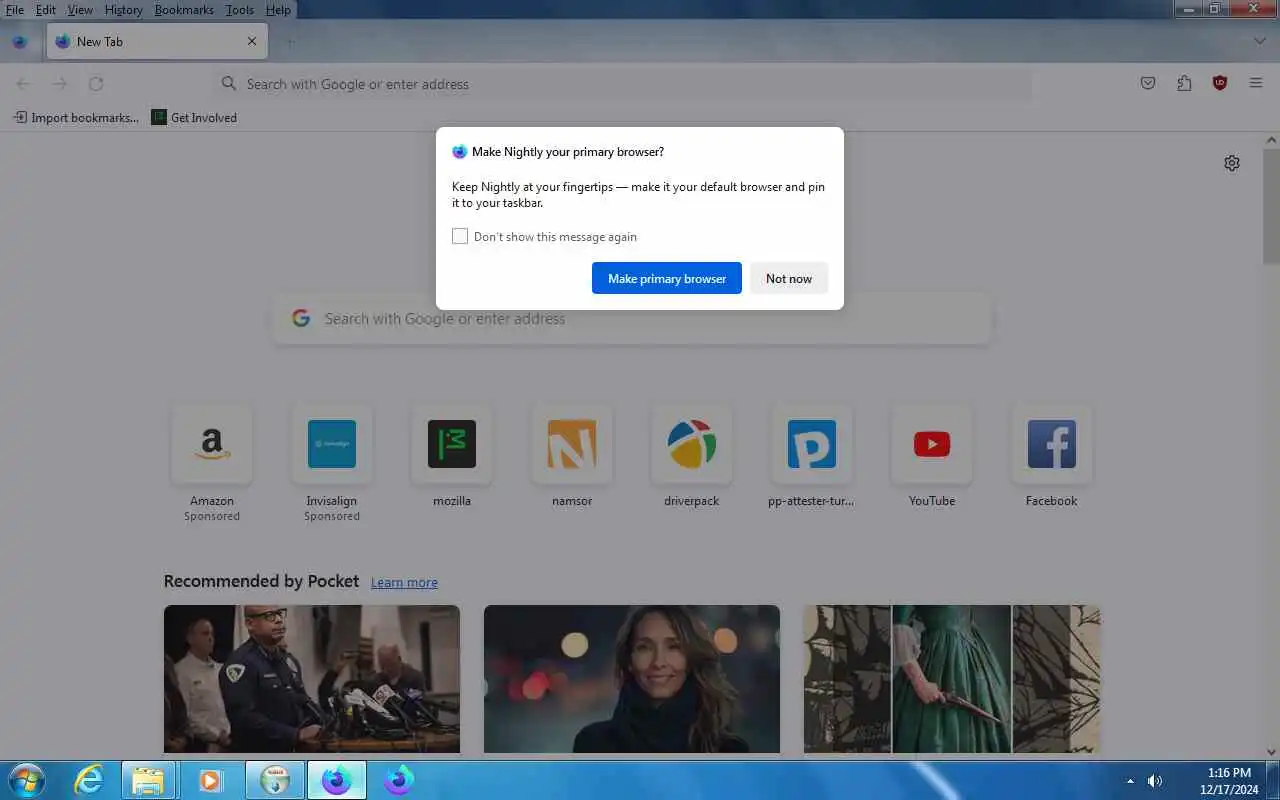
Task: Open the Extensions puzzle icon
Action: (1184, 84)
